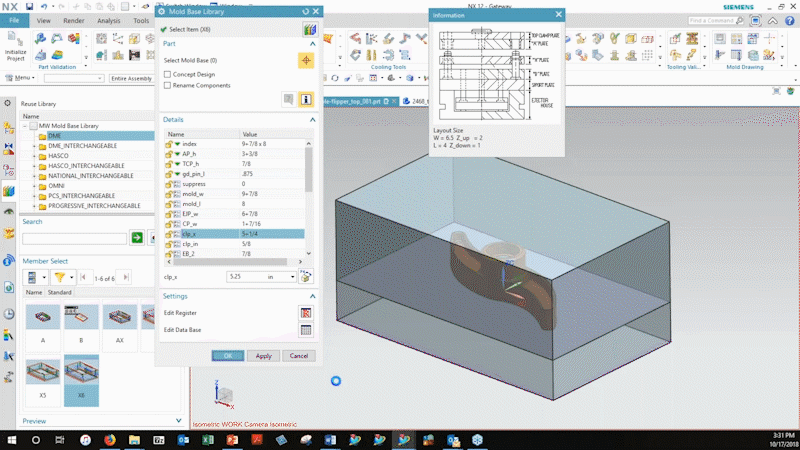The width and height of the screenshot is (800, 450).
Task: Open Firefox from the taskbar
Action: pos(110,440)
